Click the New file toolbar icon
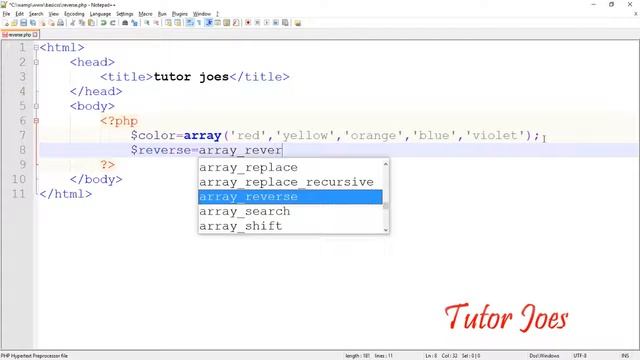Image resolution: width=640 pixels, height=360 pixels. [7, 23]
